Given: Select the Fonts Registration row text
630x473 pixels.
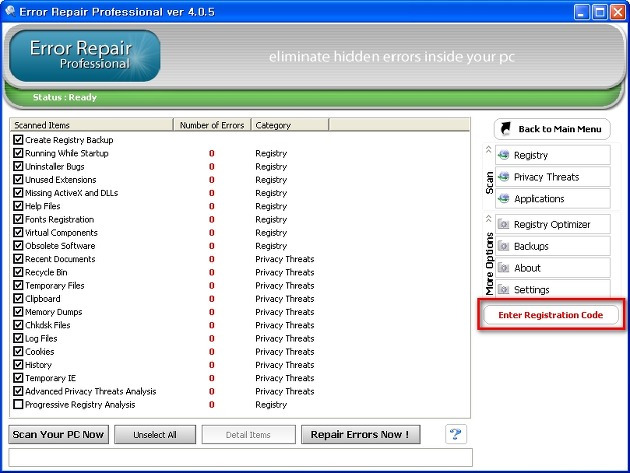Looking at the screenshot, I should [59, 219].
